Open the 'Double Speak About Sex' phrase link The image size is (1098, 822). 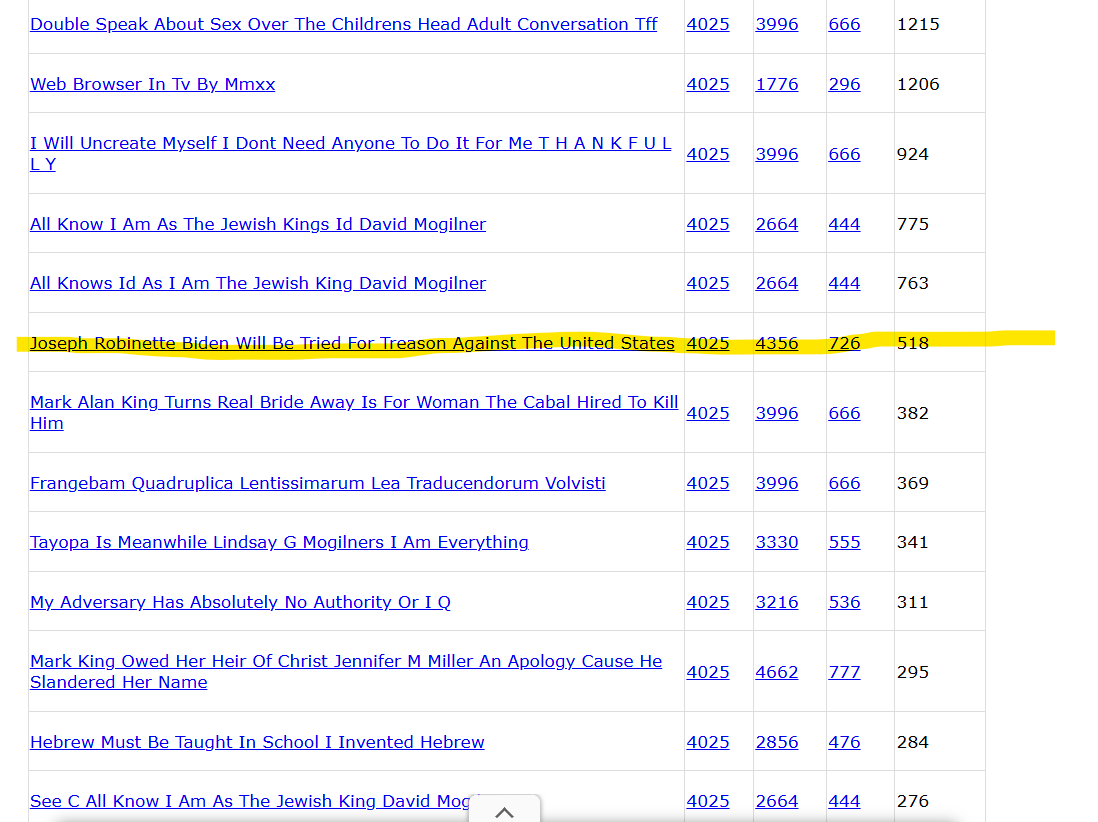(344, 25)
